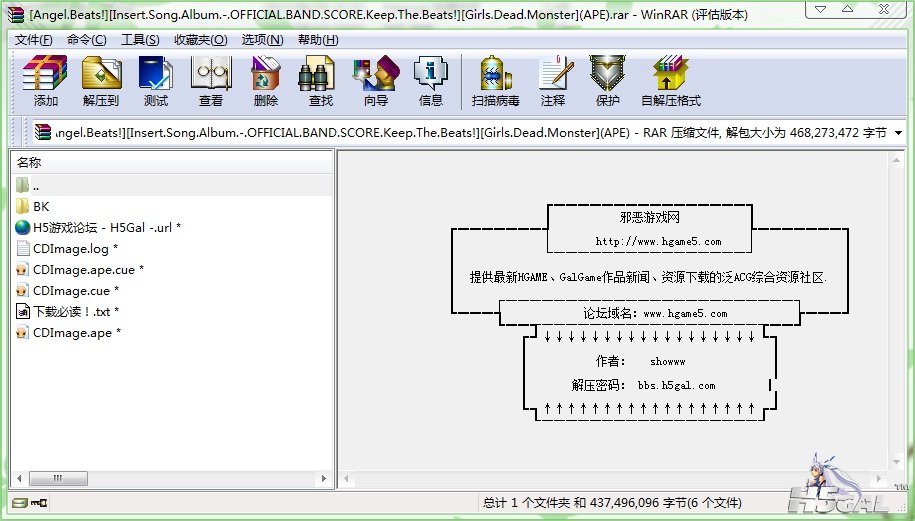Click the 下载必读！.txt file icon
Screen dimensions: 915x521
pyautogui.click(x=23, y=312)
